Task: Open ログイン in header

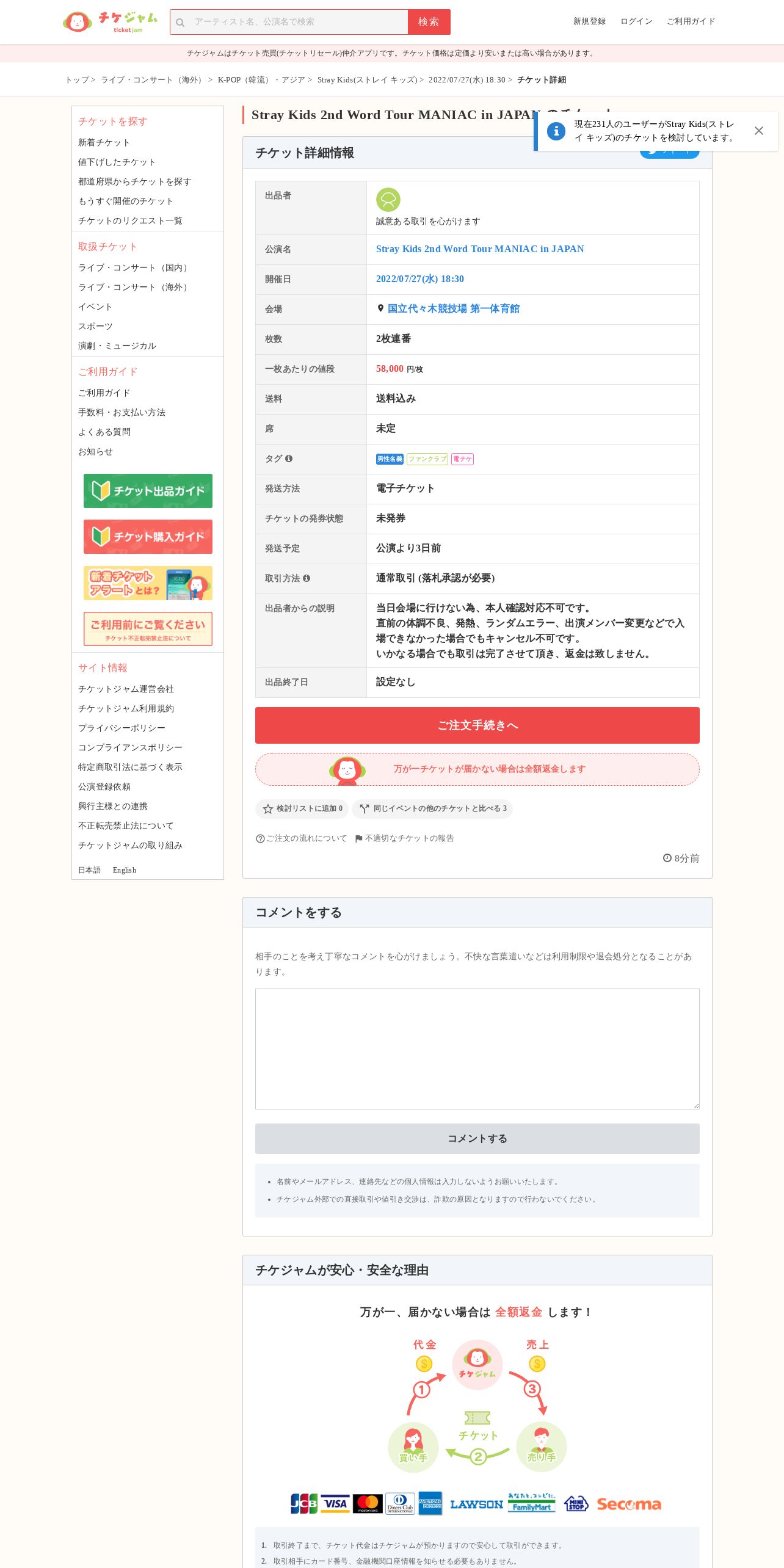Action: pyautogui.click(x=636, y=21)
